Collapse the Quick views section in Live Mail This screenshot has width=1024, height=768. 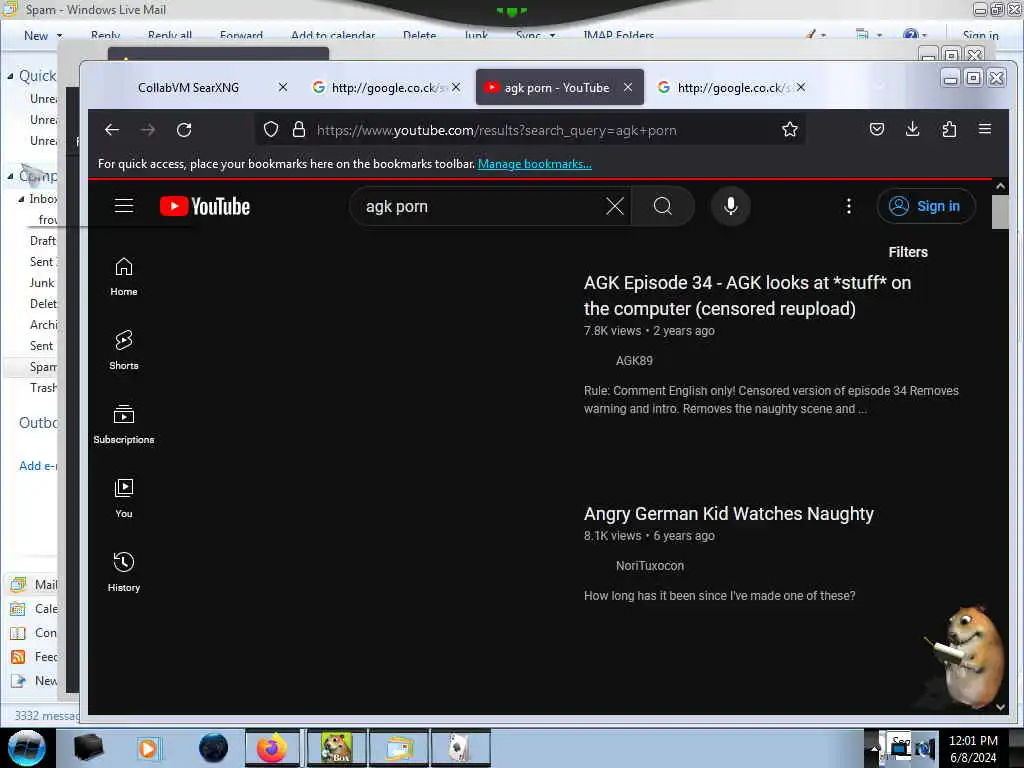coord(10,76)
